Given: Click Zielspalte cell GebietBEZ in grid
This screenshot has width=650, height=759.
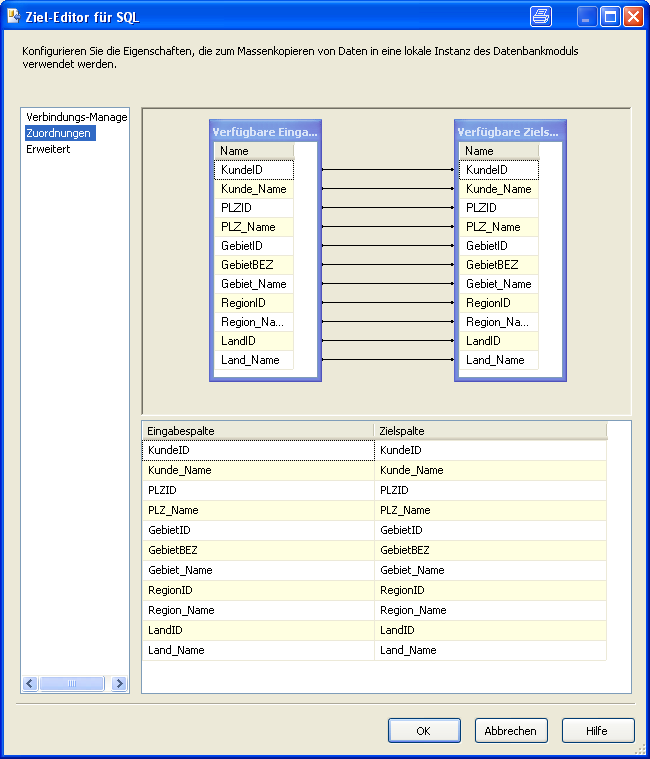Looking at the screenshot, I should (490, 550).
